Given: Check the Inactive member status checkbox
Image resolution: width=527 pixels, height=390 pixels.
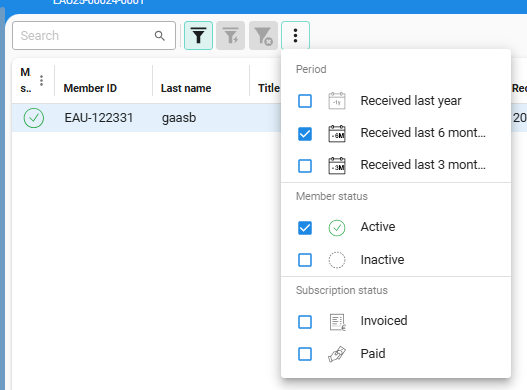Looking at the screenshot, I should click(305, 260).
